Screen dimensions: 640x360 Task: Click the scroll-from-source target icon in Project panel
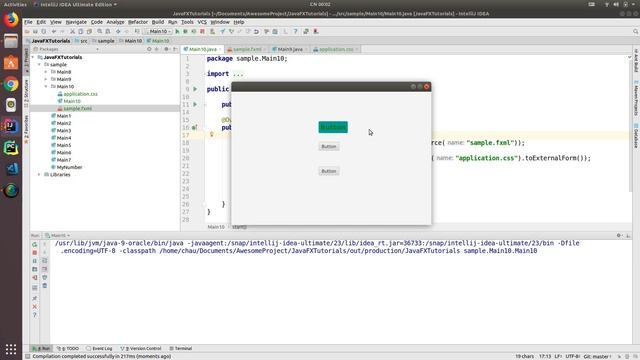click(x=149, y=49)
